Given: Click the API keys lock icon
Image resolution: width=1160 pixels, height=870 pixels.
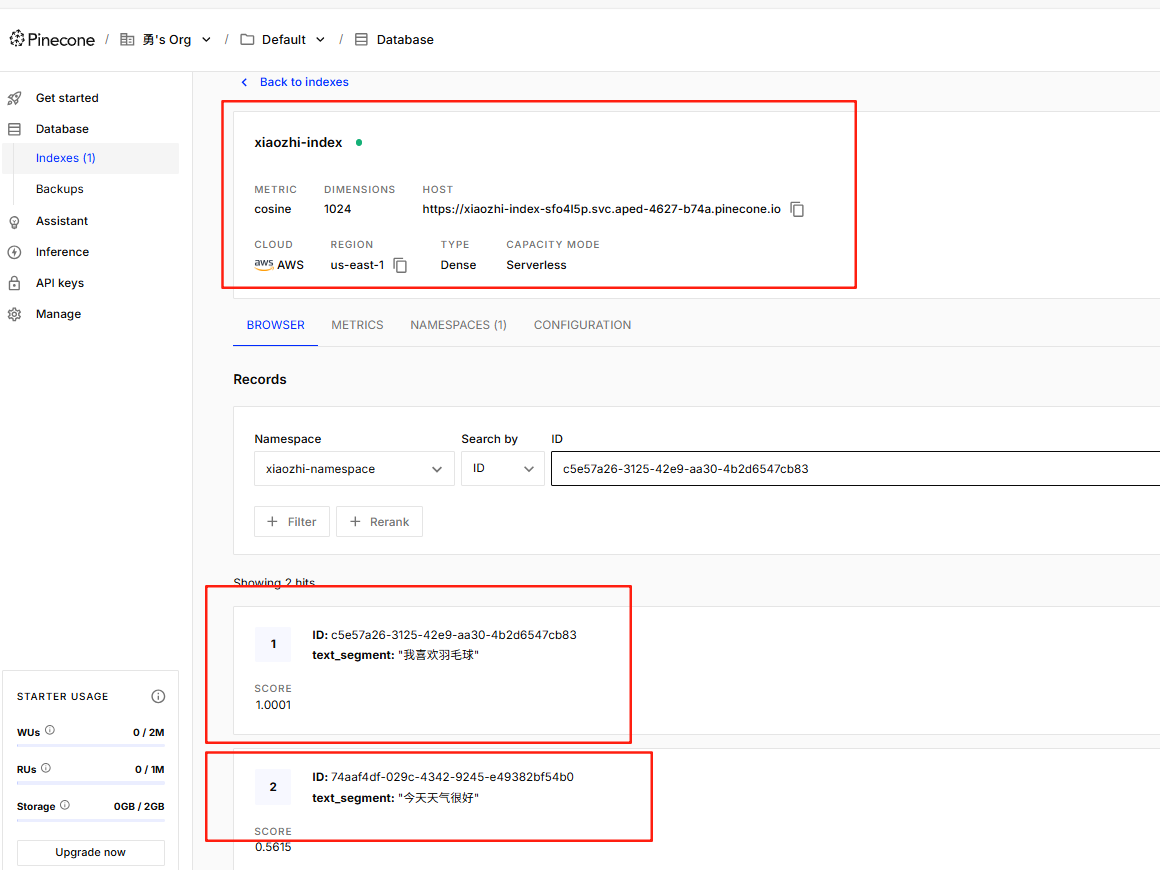Looking at the screenshot, I should click(14, 283).
